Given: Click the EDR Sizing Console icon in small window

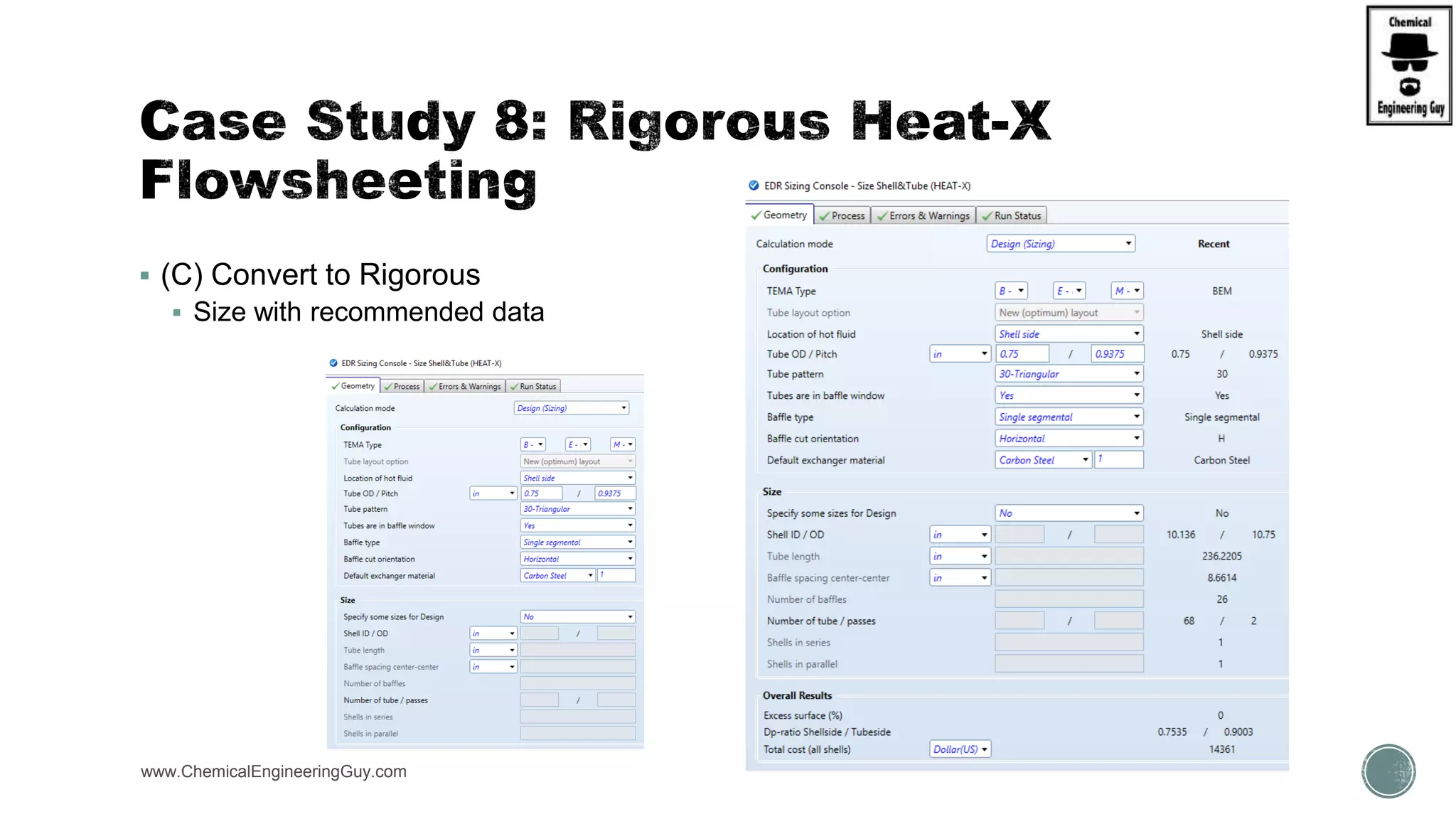Looking at the screenshot, I should pos(333,363).
